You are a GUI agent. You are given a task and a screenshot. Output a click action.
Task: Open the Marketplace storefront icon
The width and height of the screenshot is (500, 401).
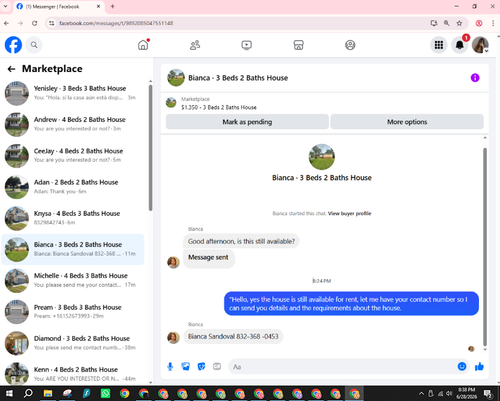tap(298, 45)
